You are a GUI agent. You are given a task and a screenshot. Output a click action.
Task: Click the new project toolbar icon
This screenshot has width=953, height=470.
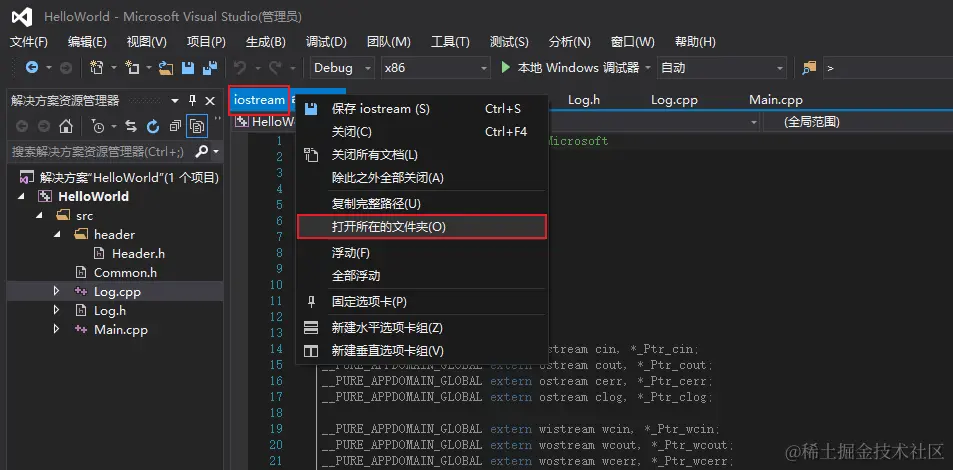[96, 68]
